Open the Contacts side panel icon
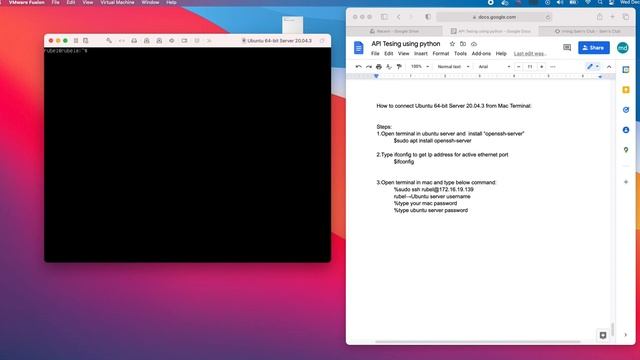 pos(626,130)
